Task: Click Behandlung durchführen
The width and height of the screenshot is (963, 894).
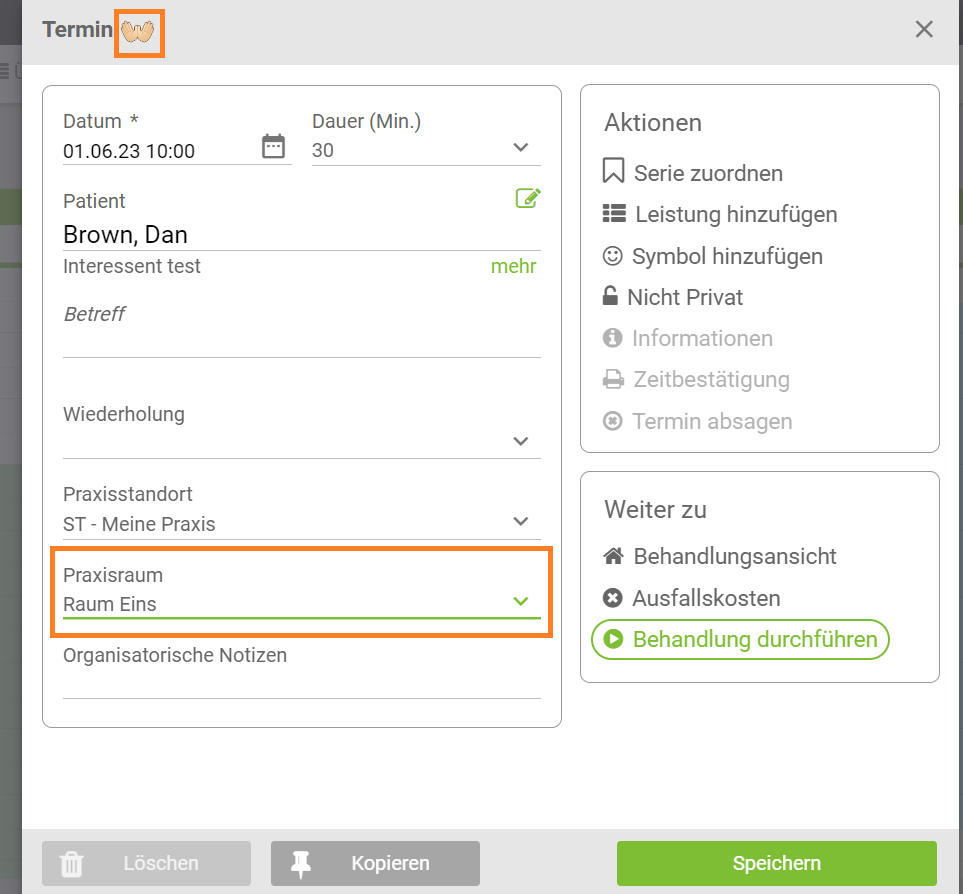Action: point(740,639)
